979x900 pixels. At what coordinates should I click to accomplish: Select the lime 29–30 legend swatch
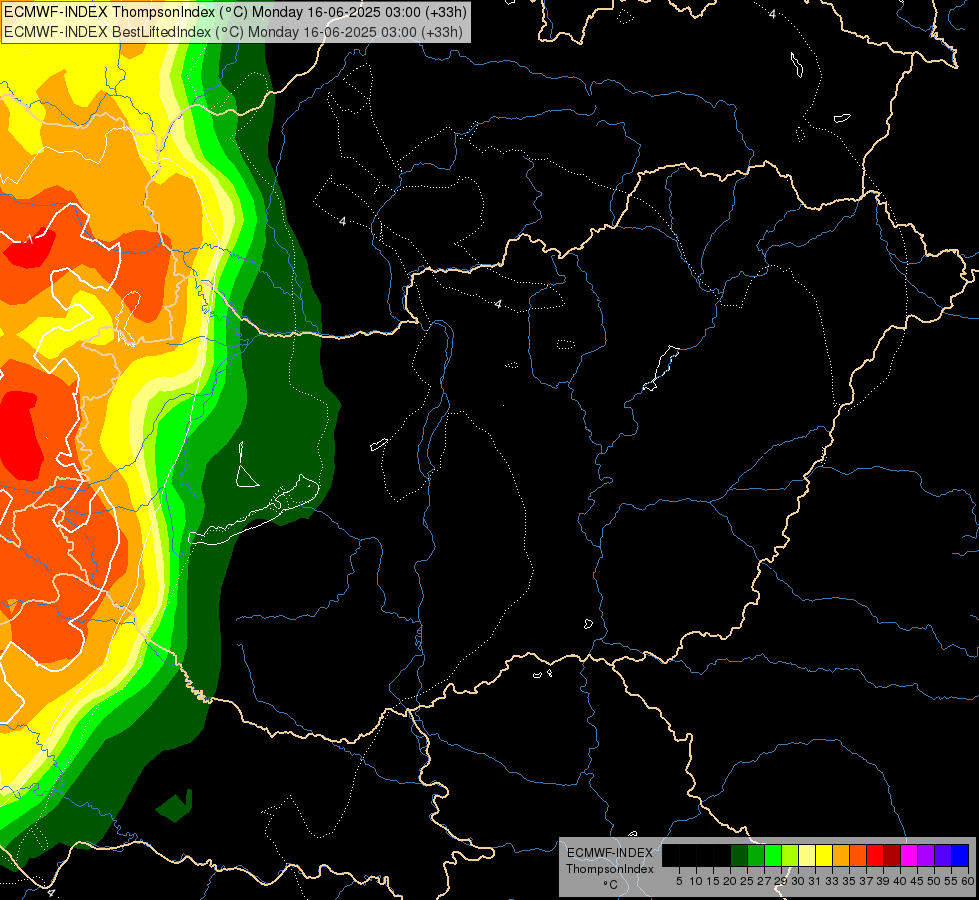[790, 855]
